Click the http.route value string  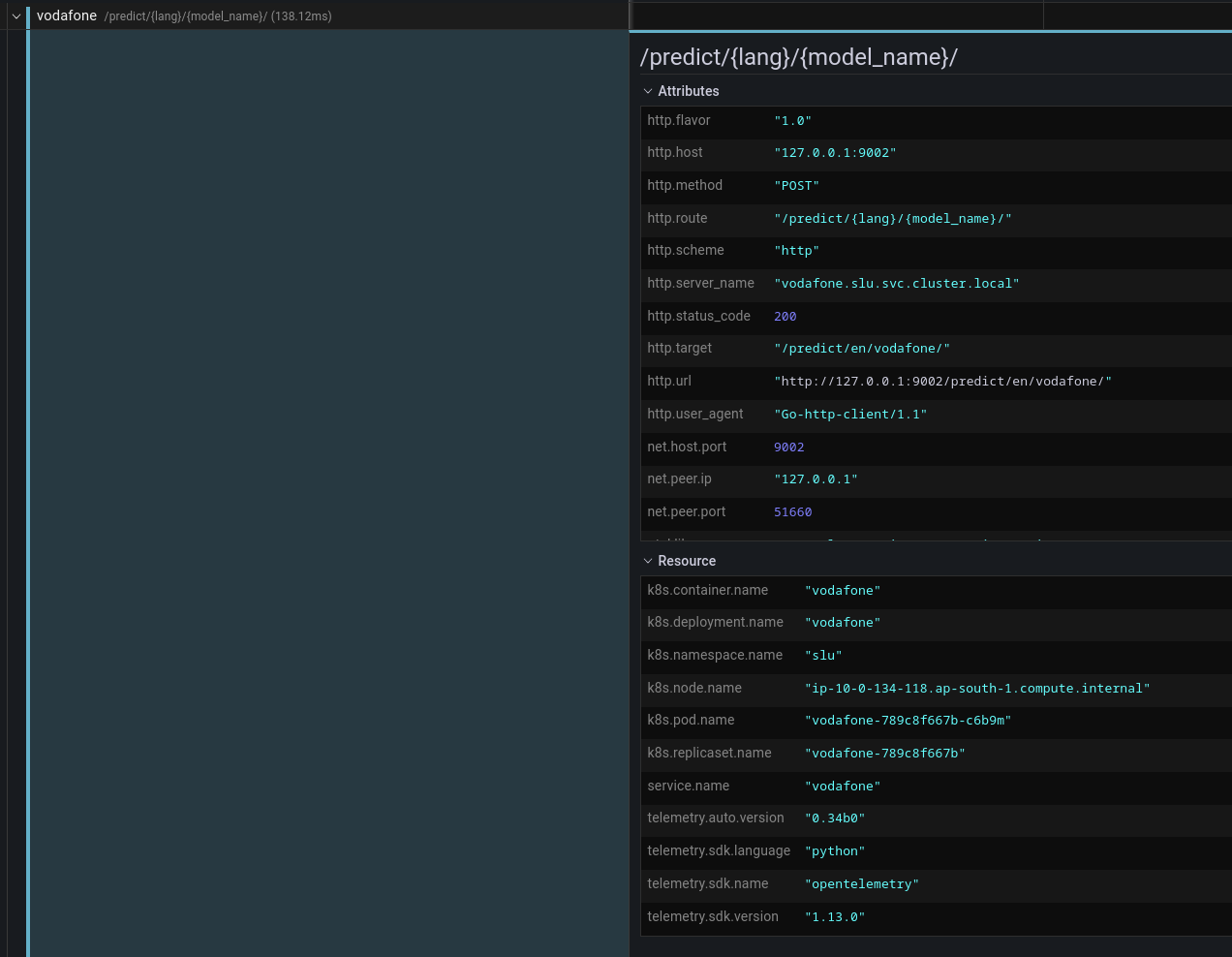click(x=893, y=219)
